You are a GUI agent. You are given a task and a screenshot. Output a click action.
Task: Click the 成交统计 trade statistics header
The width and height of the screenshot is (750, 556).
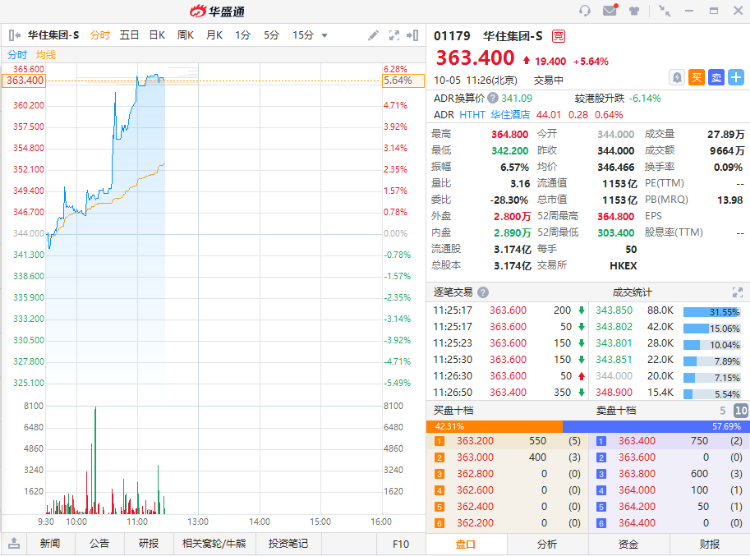click(x=632, y=292)
